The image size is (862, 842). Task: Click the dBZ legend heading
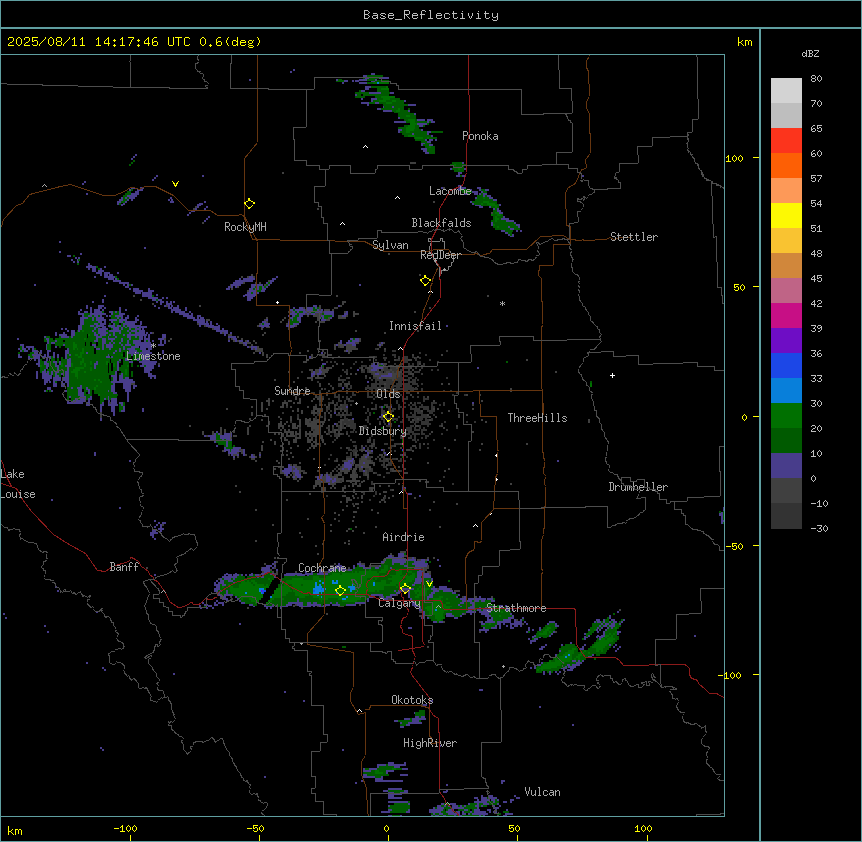click(810, 53)
